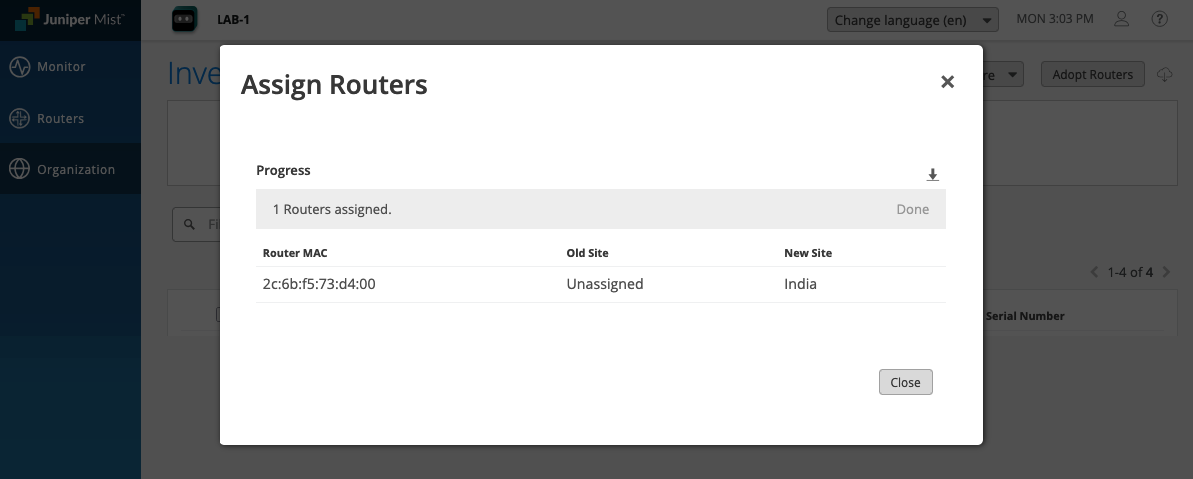Screen dimensions: 1193x479
Task: Open the Monitor section
Action: 61,67
